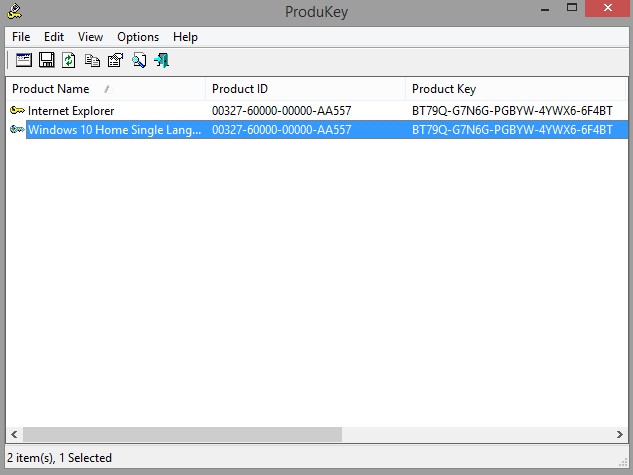
Task: Click the Save Selected Items floppy icon
Action: pyautogui.click(x=46, y=61)
